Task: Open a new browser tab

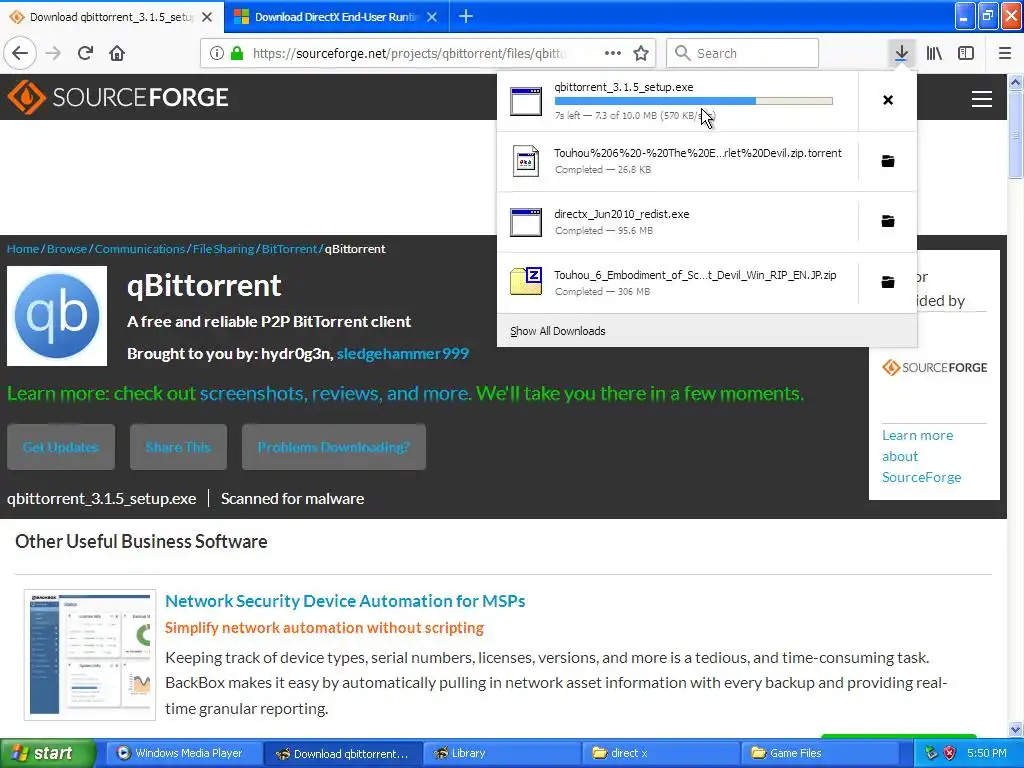Action: [466, 16]
